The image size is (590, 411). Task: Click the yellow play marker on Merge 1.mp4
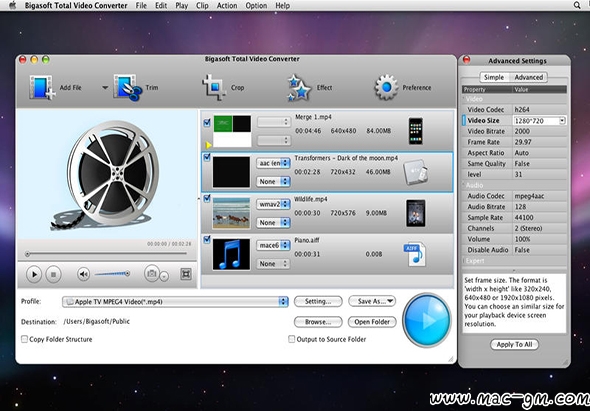click(209, 145)
